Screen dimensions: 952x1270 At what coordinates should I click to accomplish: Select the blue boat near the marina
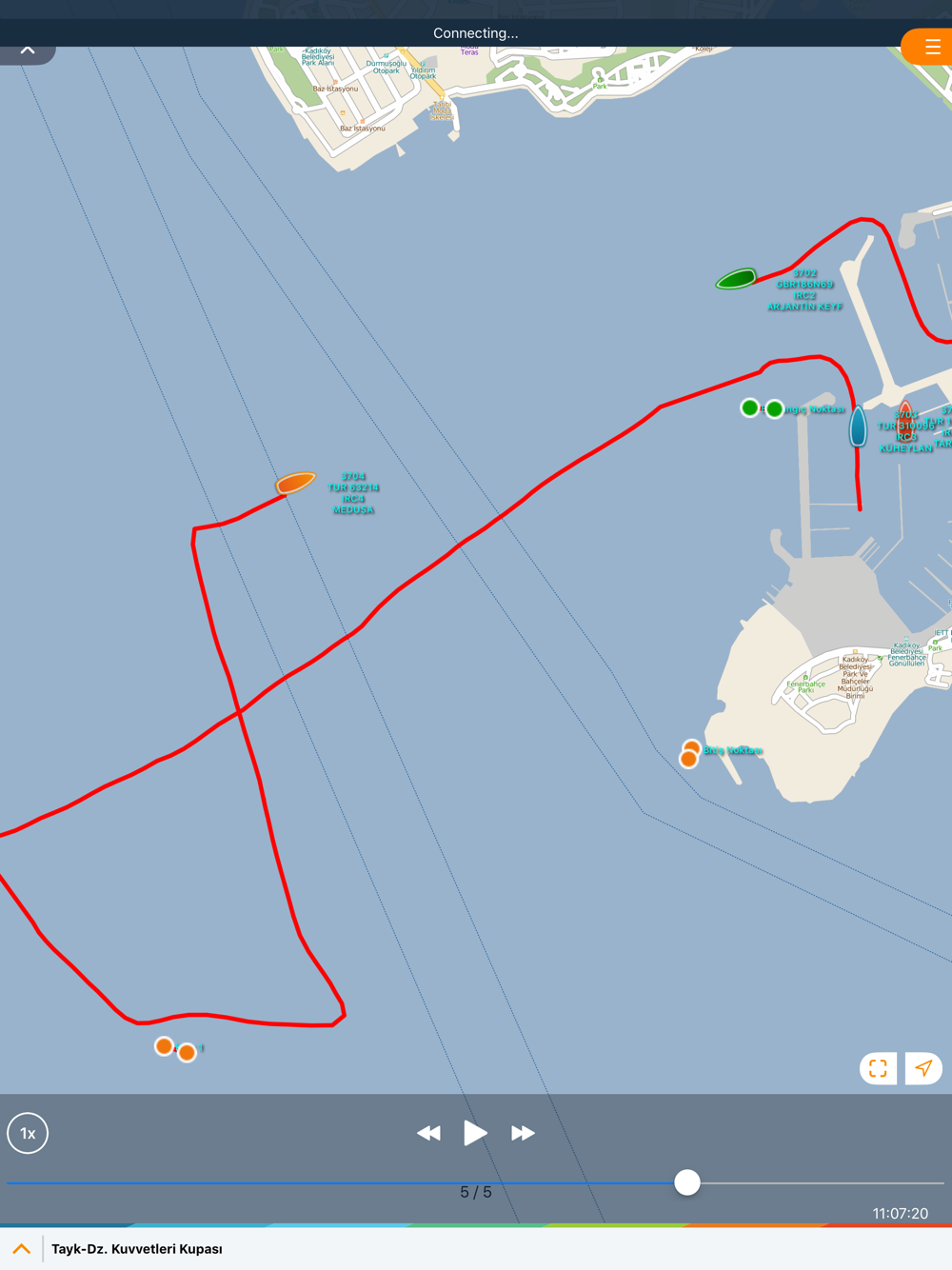pos(858,426)
